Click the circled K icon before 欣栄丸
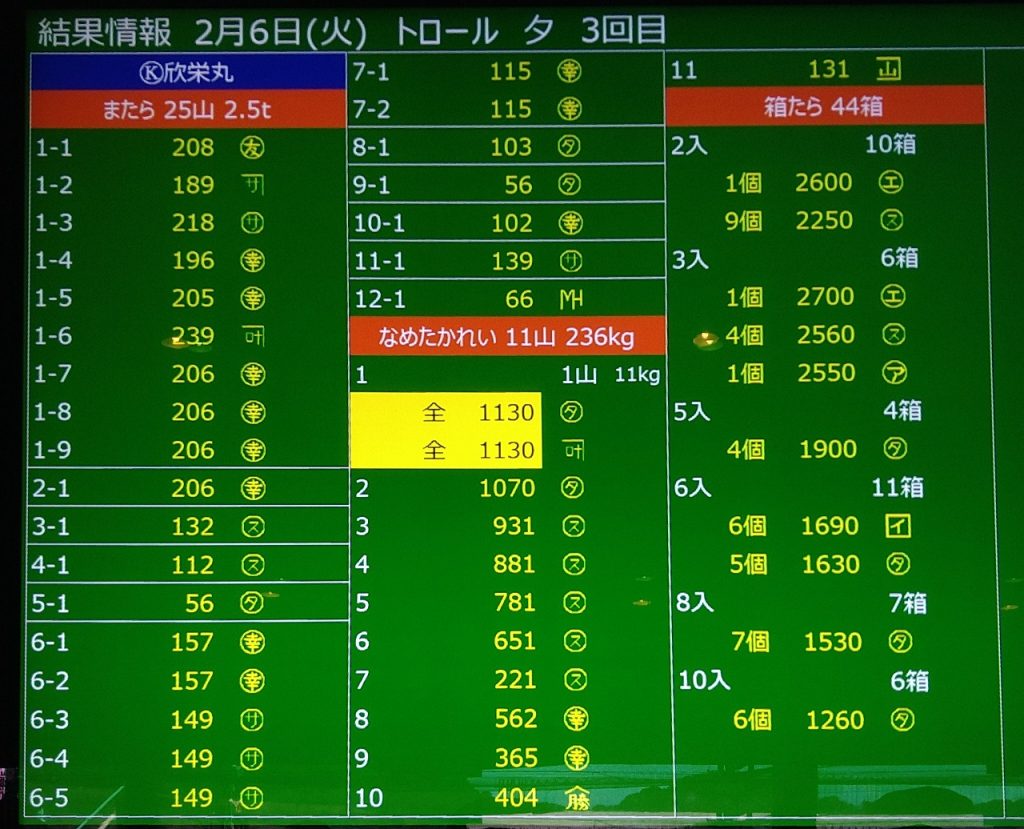The width and height of the screenshot is (1024, 829). click(x=146, y=73)
